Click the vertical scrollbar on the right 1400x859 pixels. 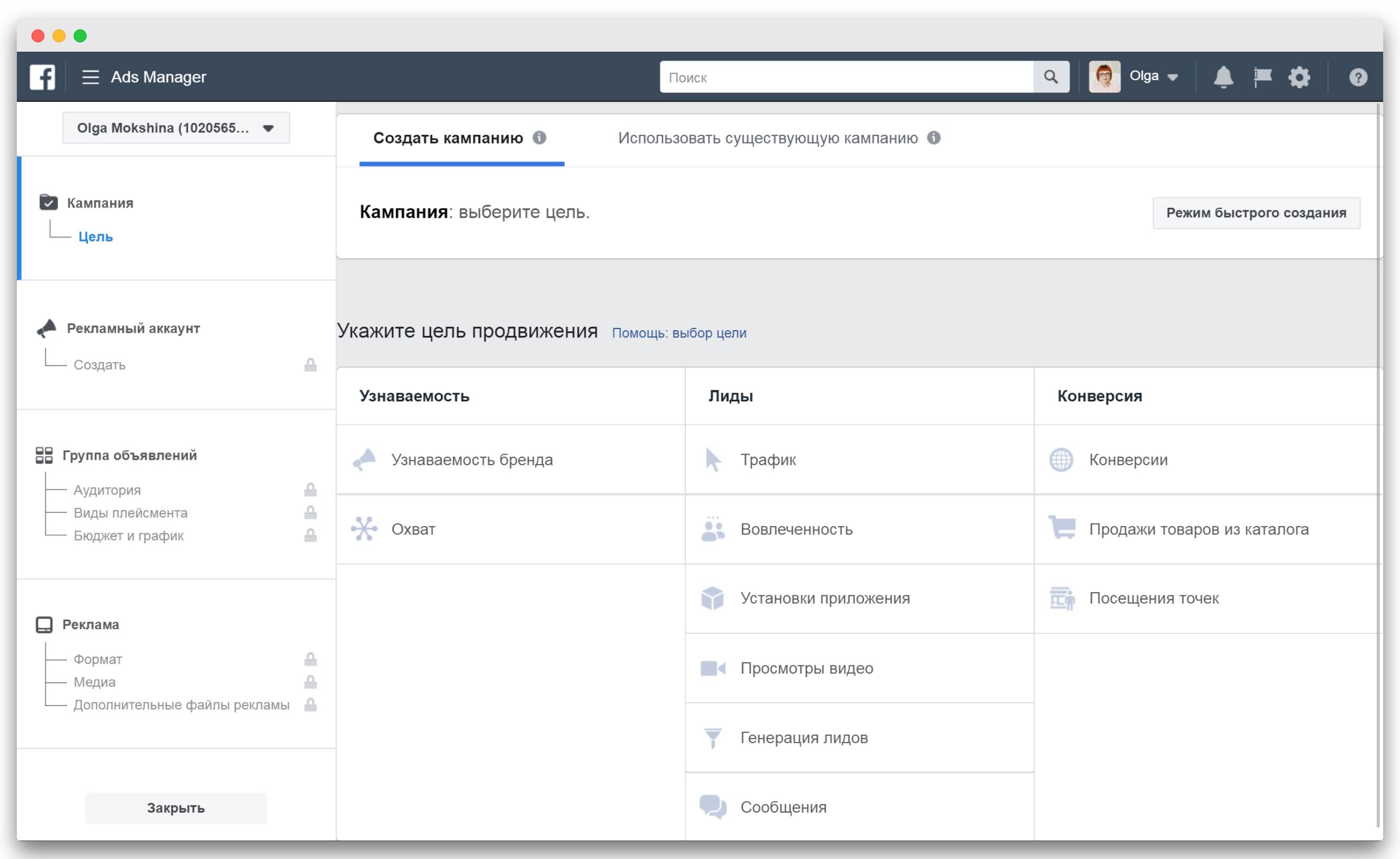[1379, 465]
